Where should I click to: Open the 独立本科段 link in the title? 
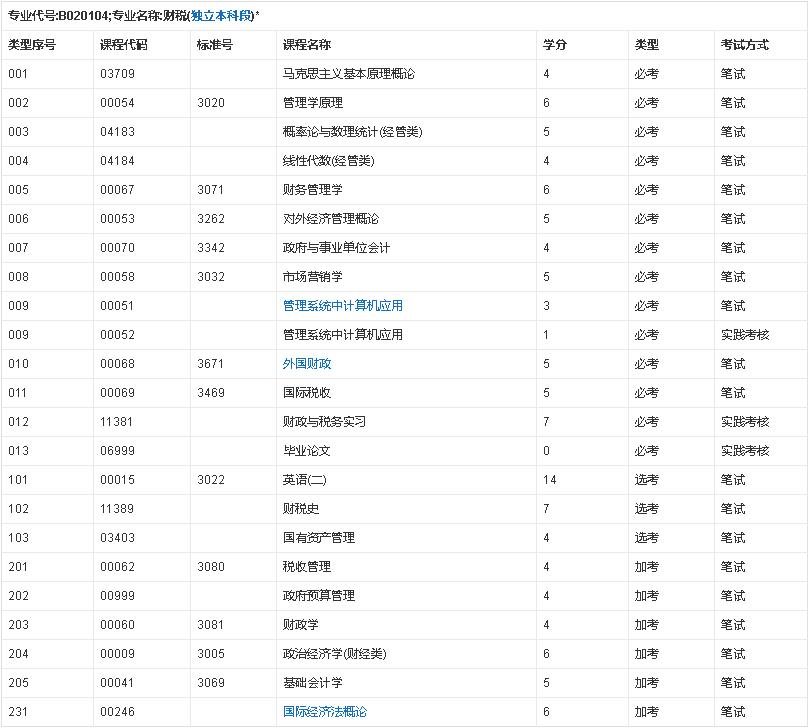(222, 16)
